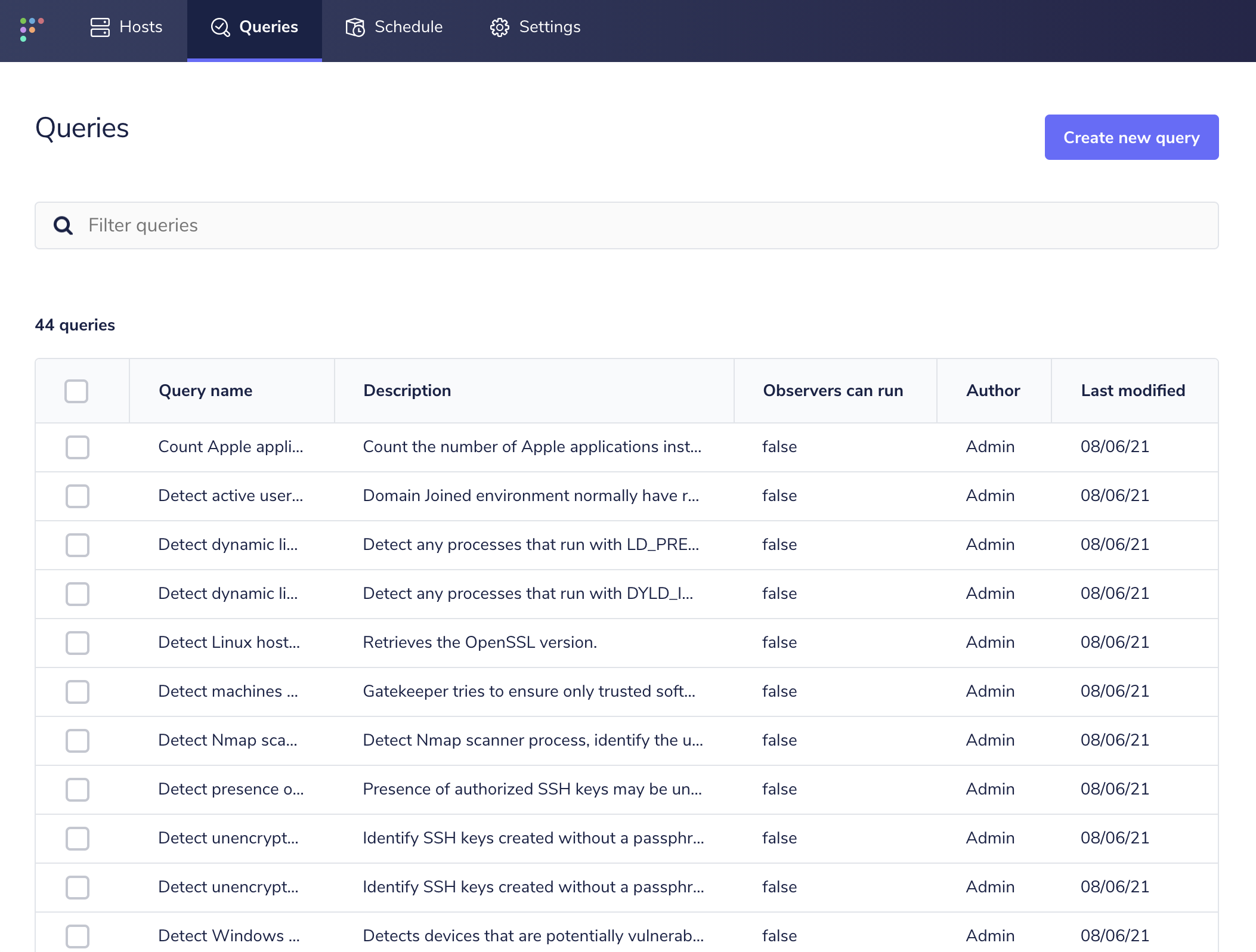The image size is (1256, 952).
Task: Click '08/06/21' in the Detect Nmap sca... row
Action: pos(1115,740)
